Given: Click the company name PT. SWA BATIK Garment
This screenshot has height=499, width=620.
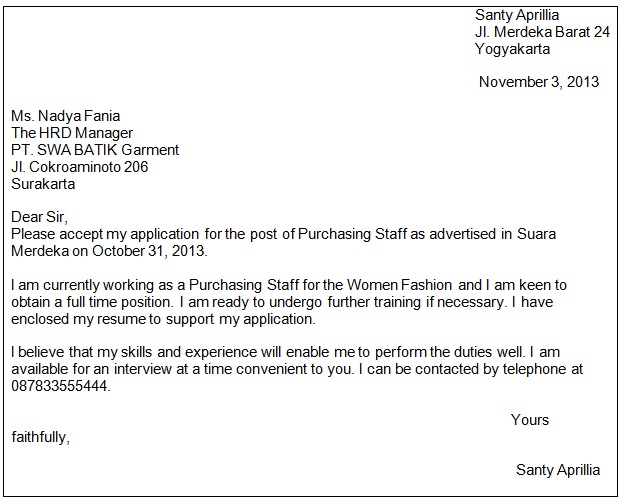Looking at the screenshot, I should [x=95, y=150].
